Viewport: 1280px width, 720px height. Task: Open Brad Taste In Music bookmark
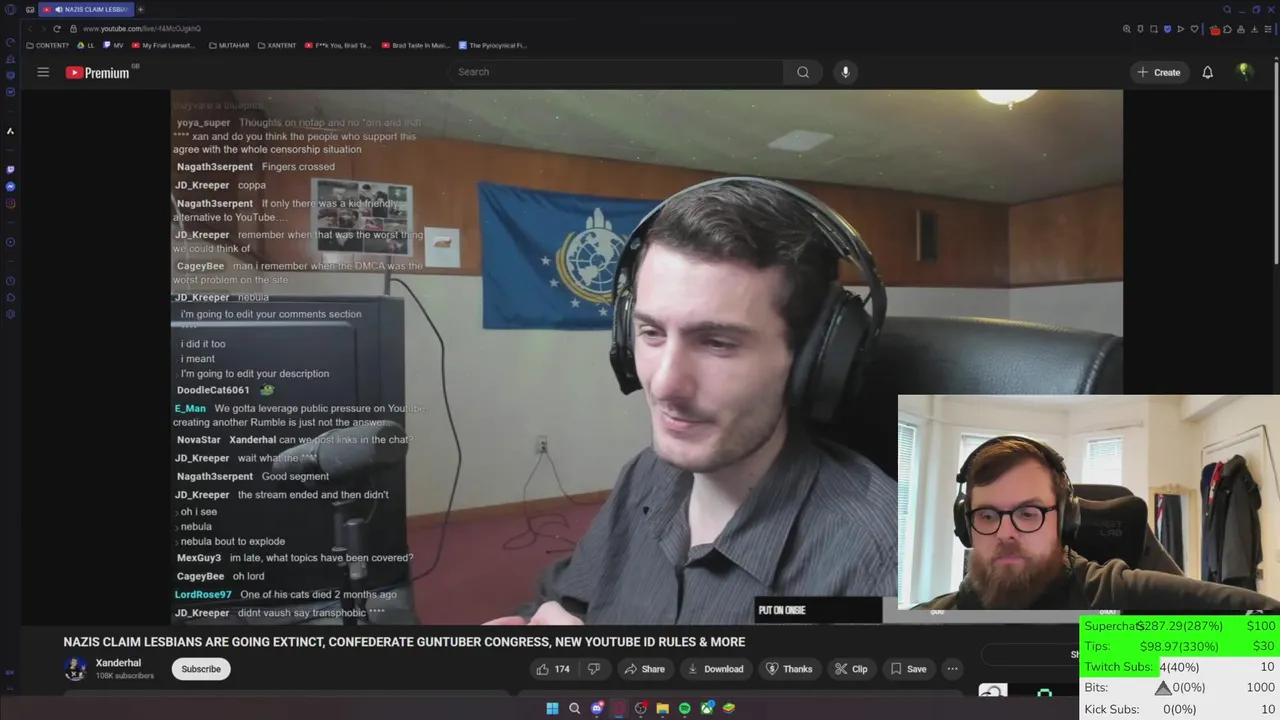pos(415,45)
